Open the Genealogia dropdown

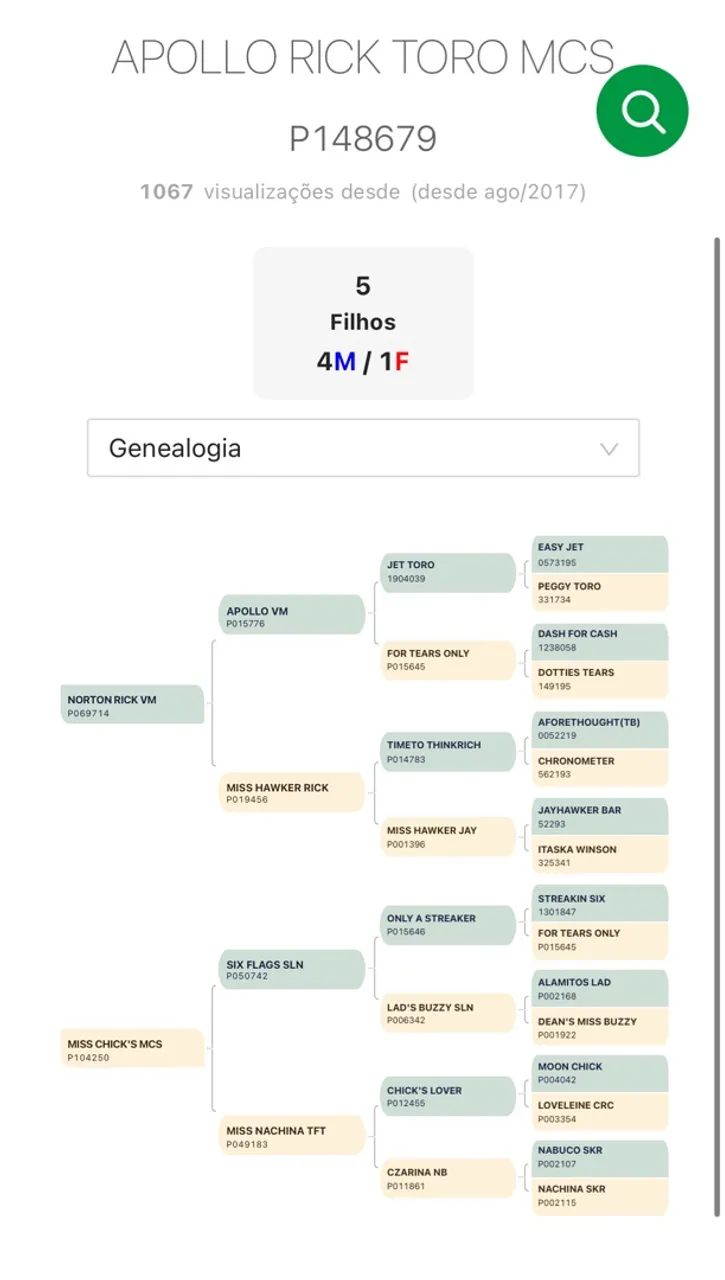(x=363, y=448)
